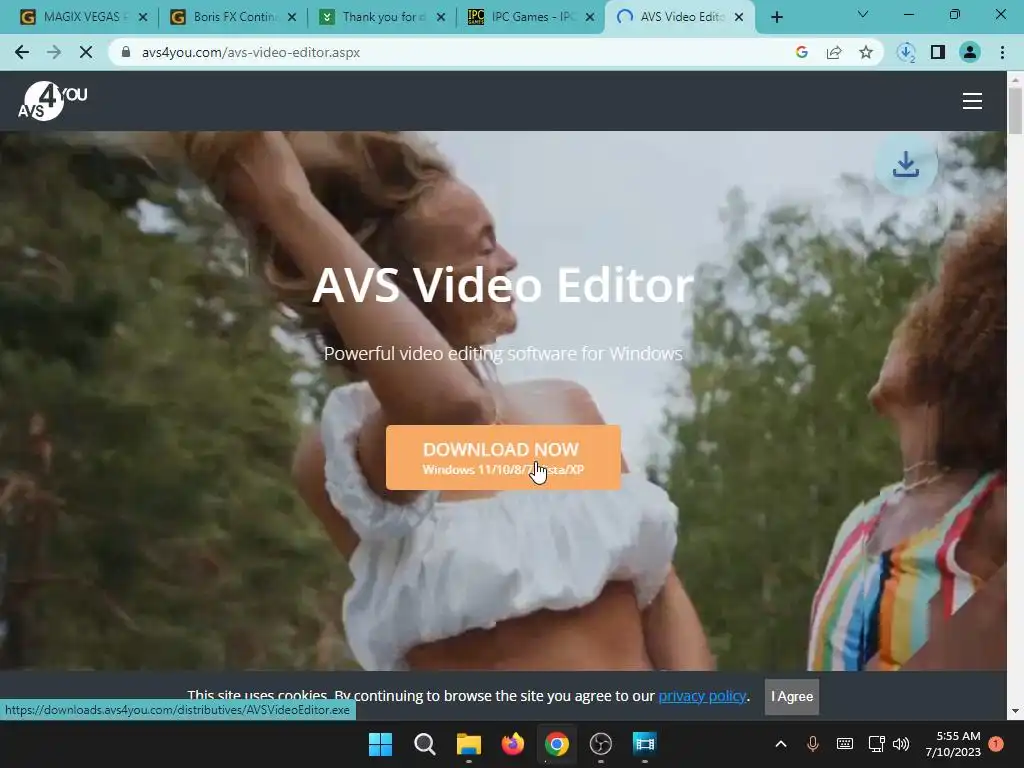This screenshot has height=768, width=1024.
Task: Go back with the browser back arrow
Action: pyautogui.click(x=22, y=52)
